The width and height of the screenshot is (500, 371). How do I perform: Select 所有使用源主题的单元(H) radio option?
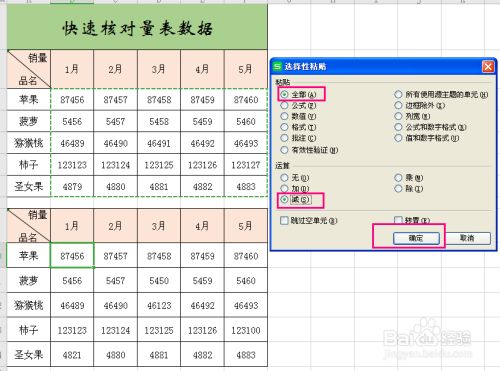point(398,94)
